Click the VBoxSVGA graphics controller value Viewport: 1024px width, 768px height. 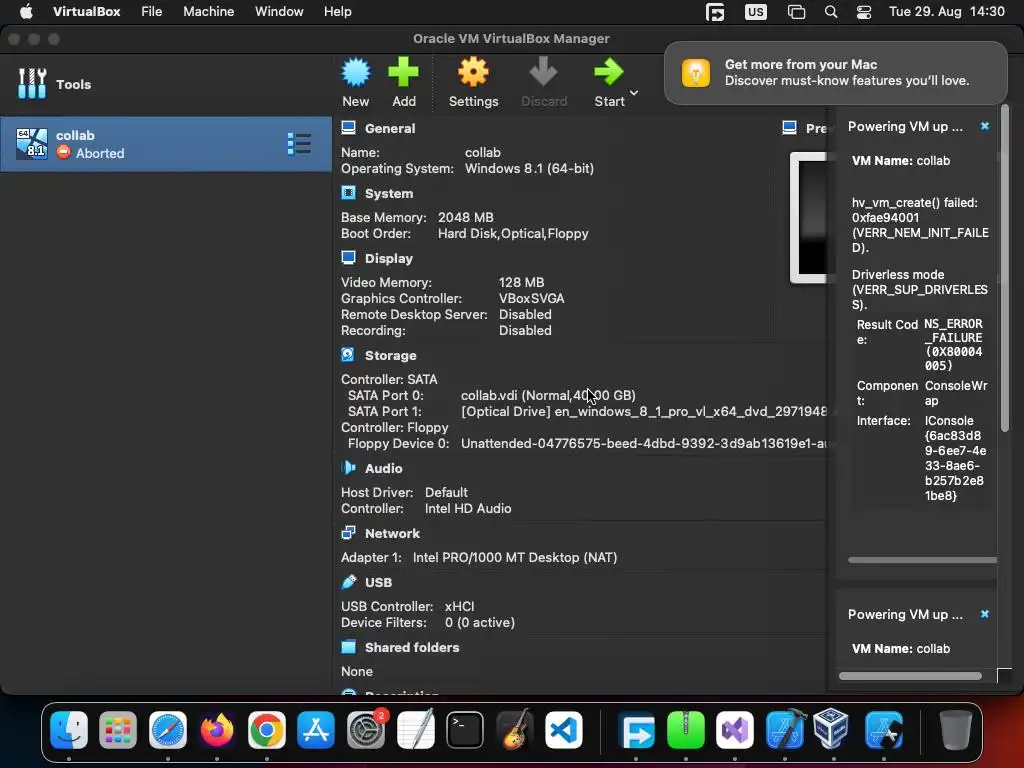click(x=532, y=298)
